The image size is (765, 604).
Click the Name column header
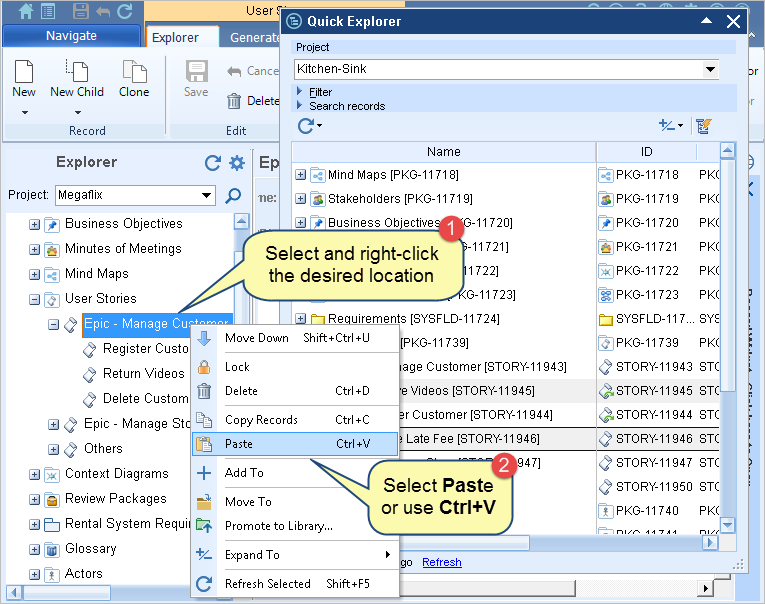[443, 152]
